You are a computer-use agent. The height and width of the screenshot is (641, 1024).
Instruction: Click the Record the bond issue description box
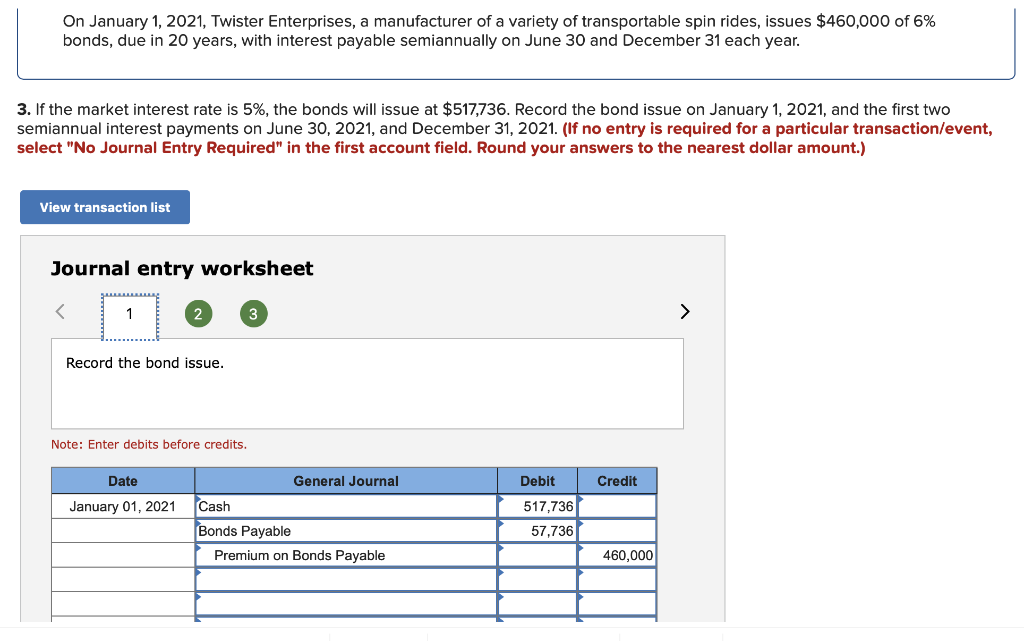click(x=367, y=383)
